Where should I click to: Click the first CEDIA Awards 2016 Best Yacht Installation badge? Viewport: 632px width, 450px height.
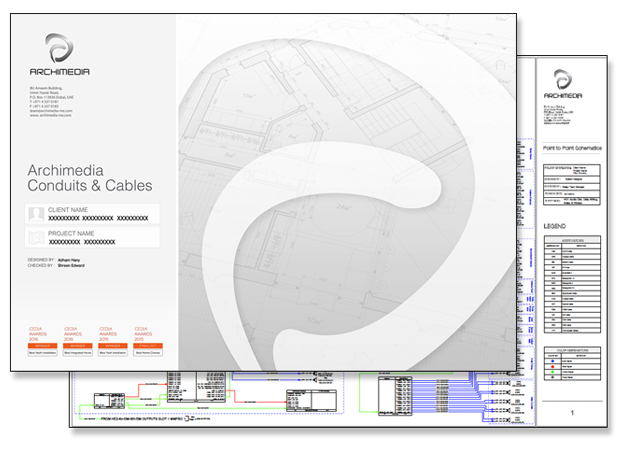[x=42, y=341]
